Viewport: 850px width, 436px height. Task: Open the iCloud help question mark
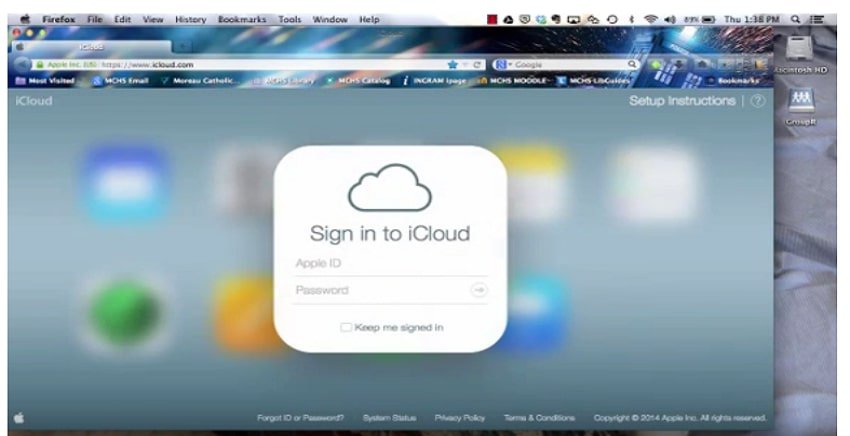click(x=758, y=101)
